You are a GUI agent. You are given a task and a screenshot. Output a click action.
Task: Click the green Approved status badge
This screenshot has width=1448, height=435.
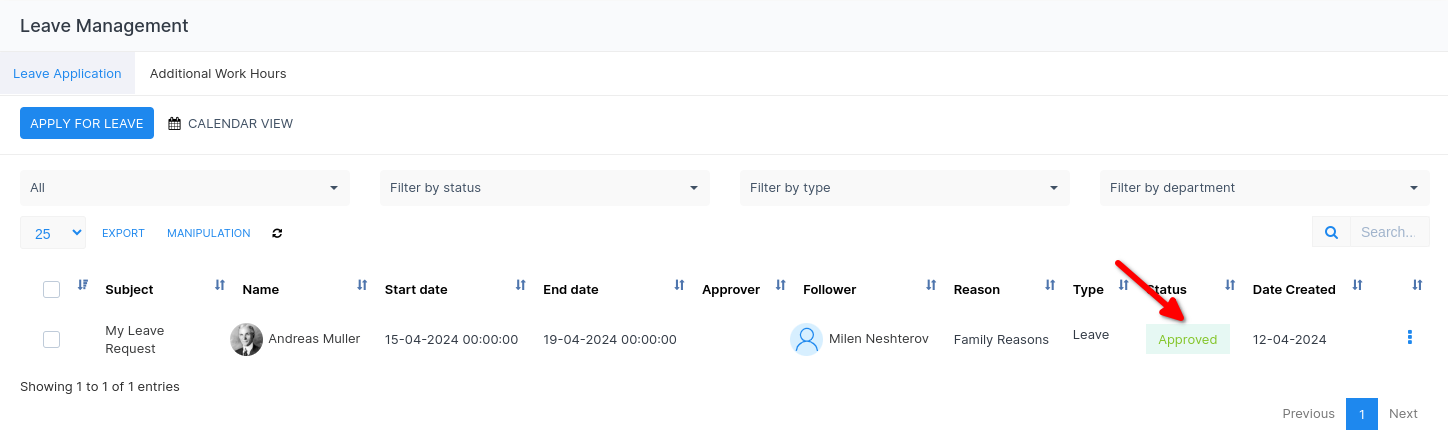1187,340
